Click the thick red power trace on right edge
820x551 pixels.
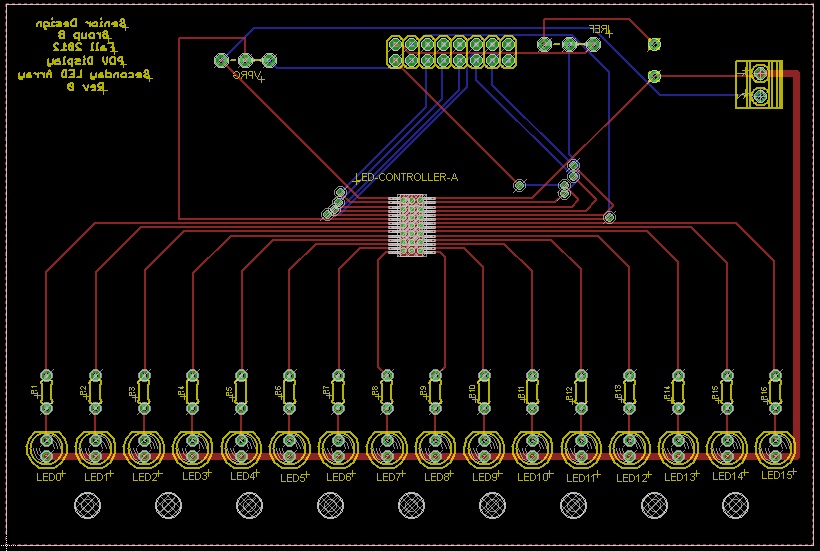(x=798, y=260)
